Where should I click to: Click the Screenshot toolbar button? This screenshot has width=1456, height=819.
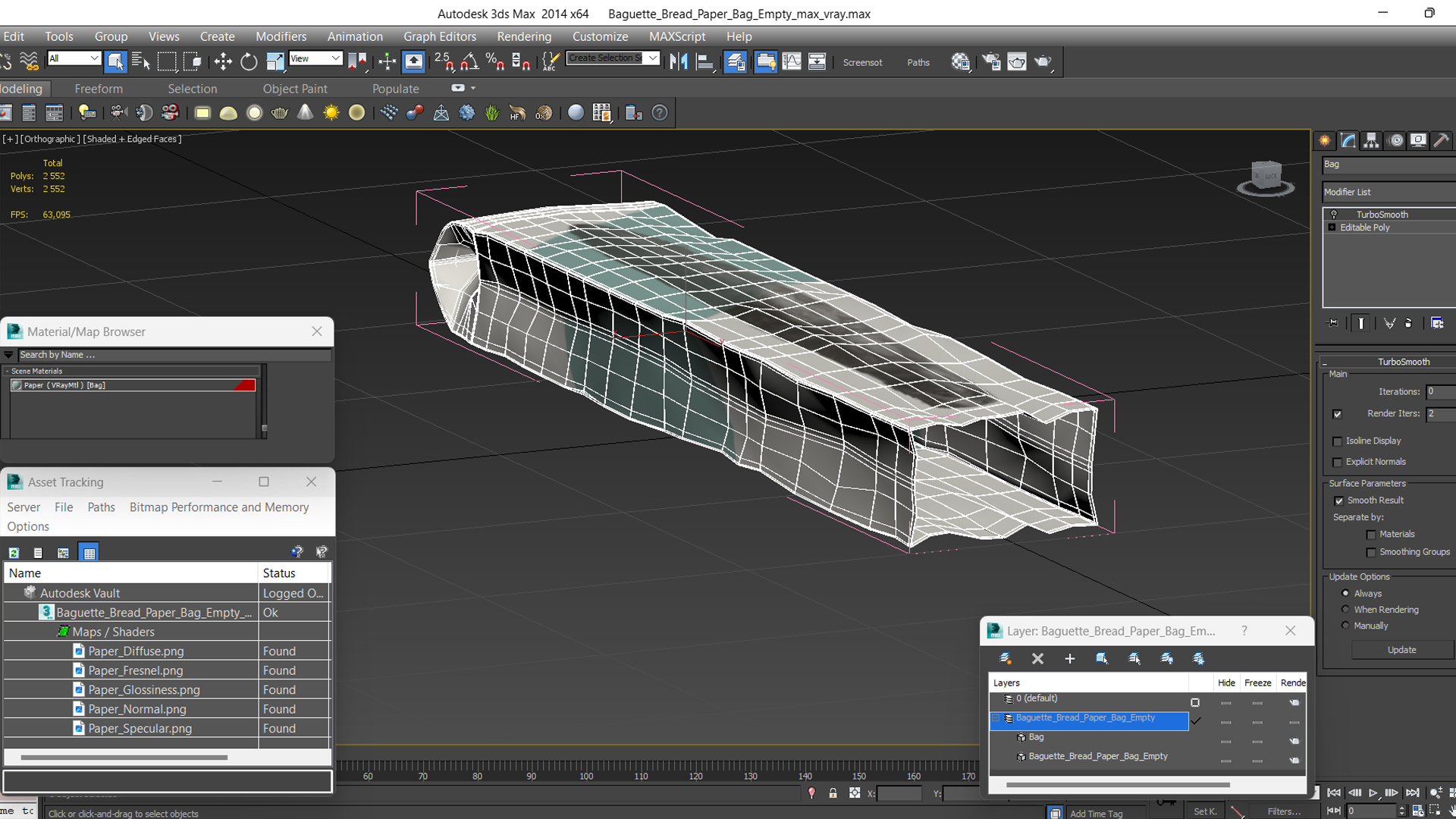[862, 62]
